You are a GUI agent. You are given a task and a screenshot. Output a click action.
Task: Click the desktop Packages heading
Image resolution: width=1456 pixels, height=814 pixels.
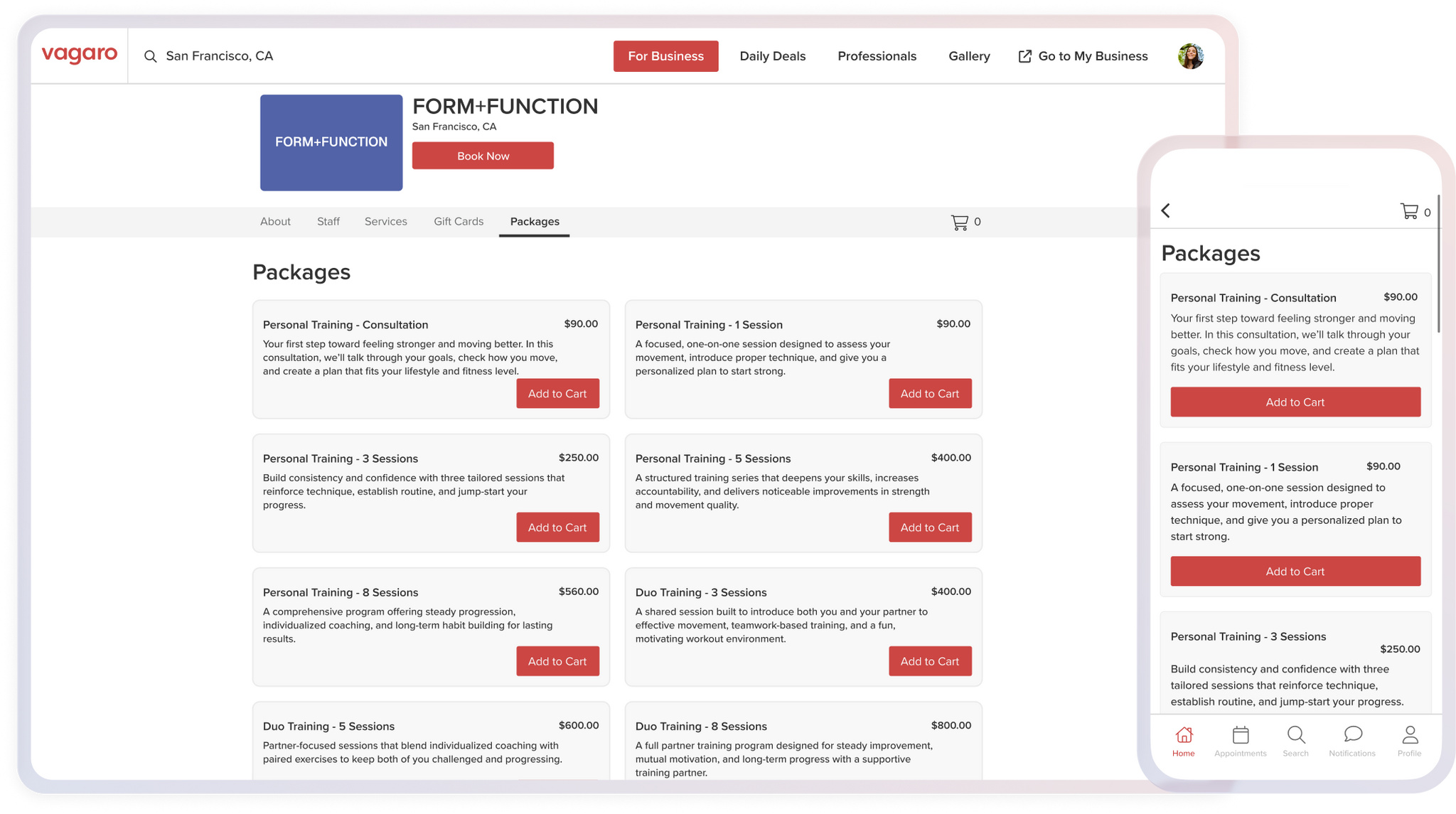[301, 272]
